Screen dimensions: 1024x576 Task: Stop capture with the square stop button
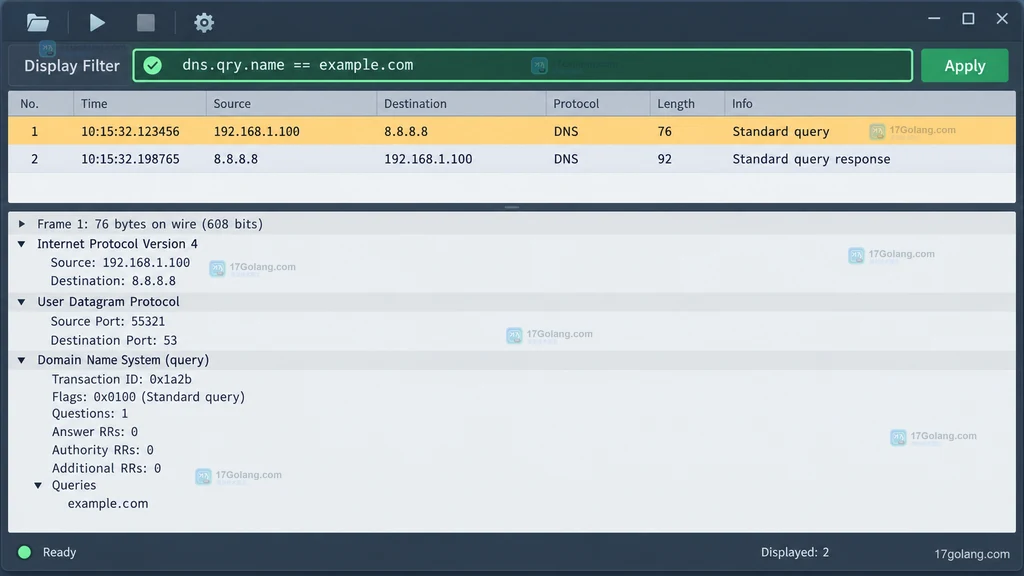[146, 23]
